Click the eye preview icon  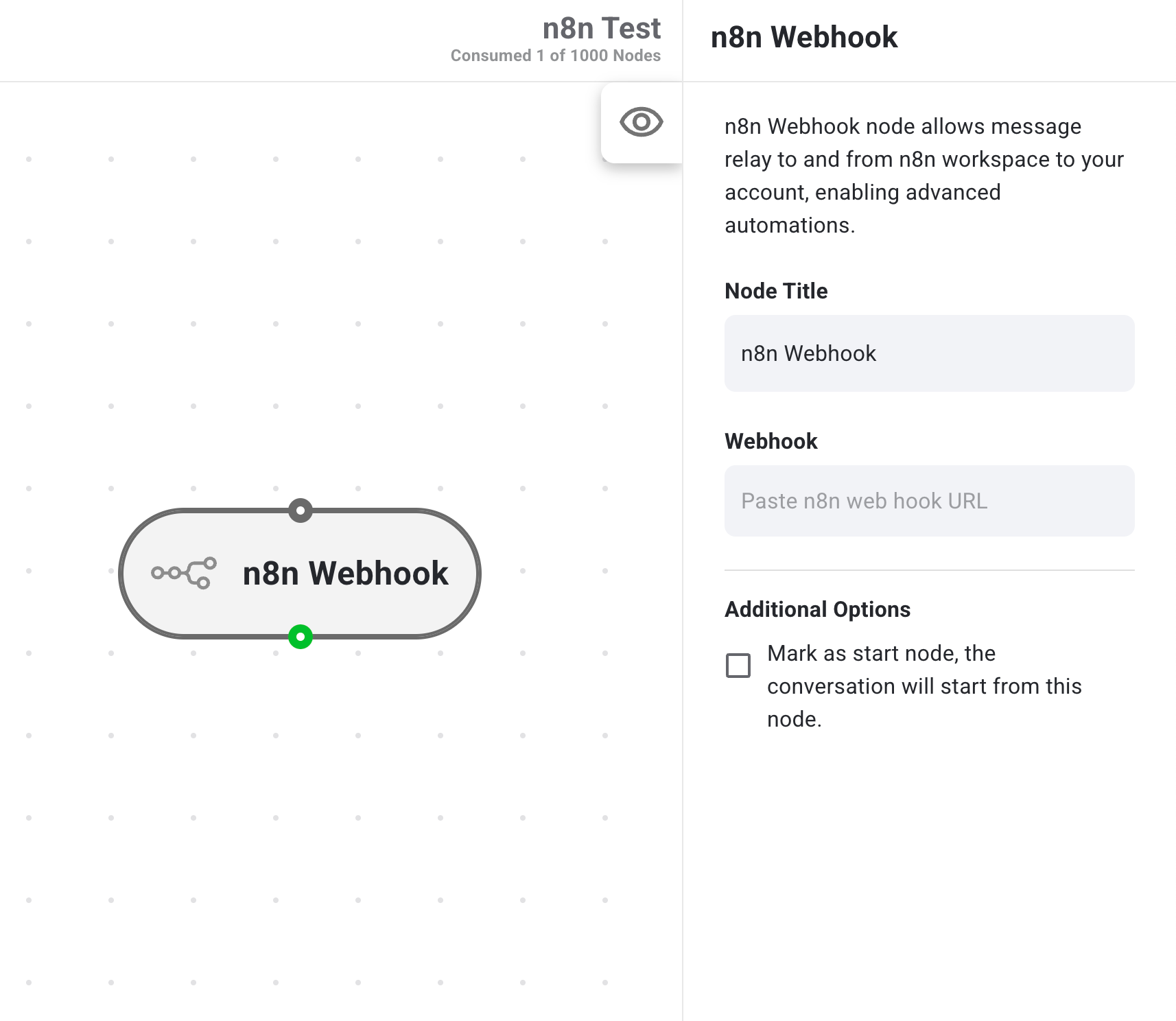click(x=641, y=122)
